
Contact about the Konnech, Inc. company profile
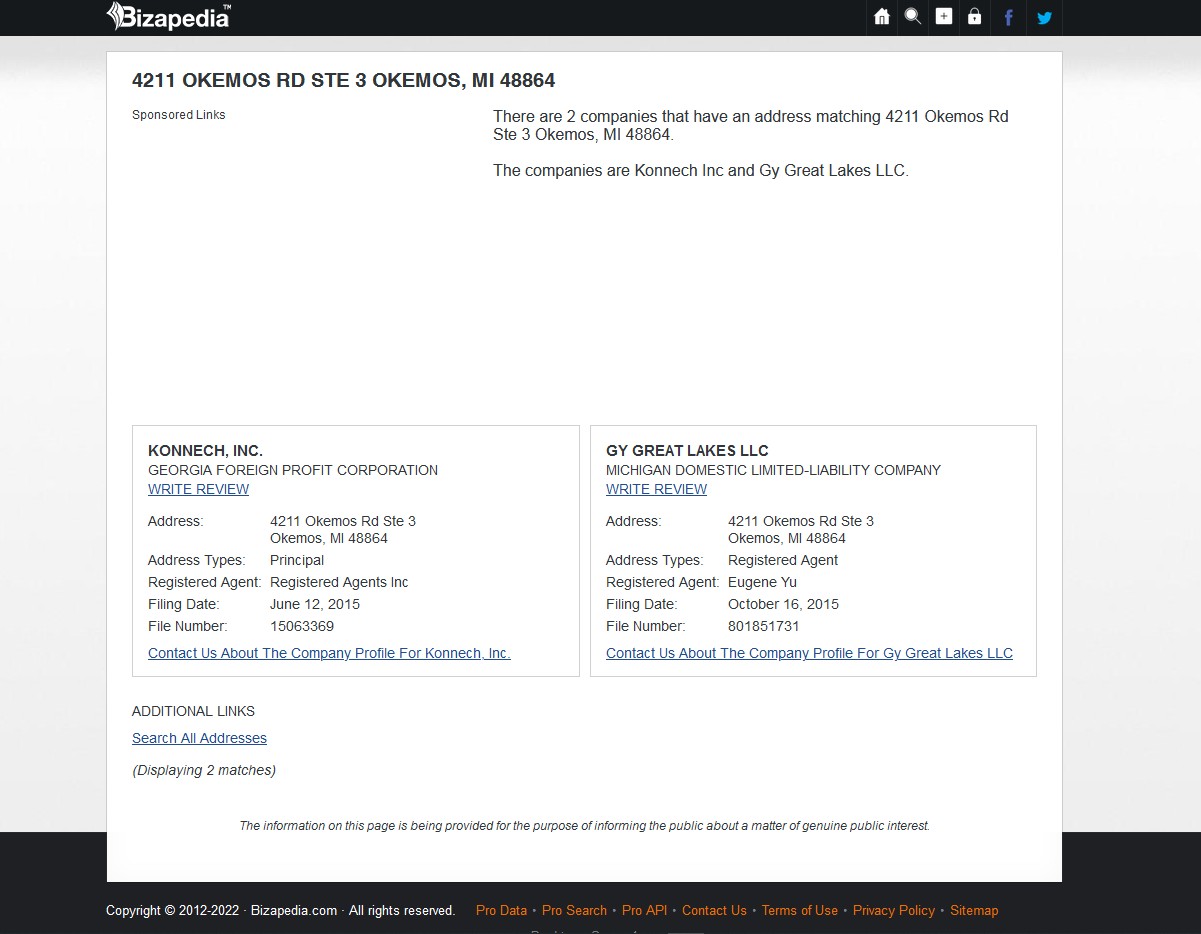329,653
